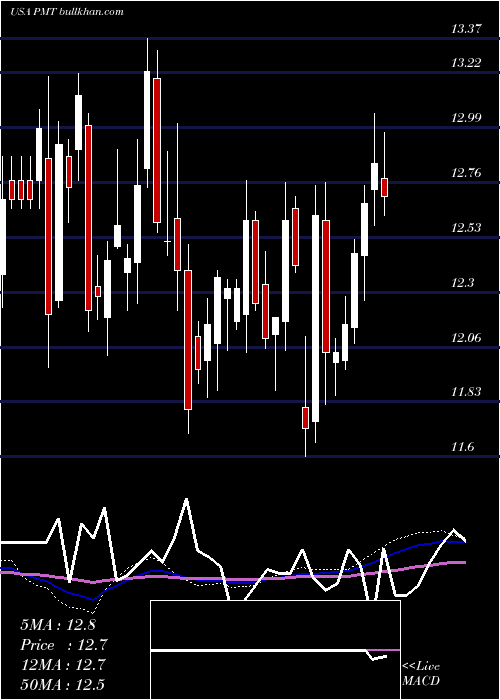This screenshot has width=500, height=700.
Task: Click the 12.53 price axis label
Action: pos(466,228)
